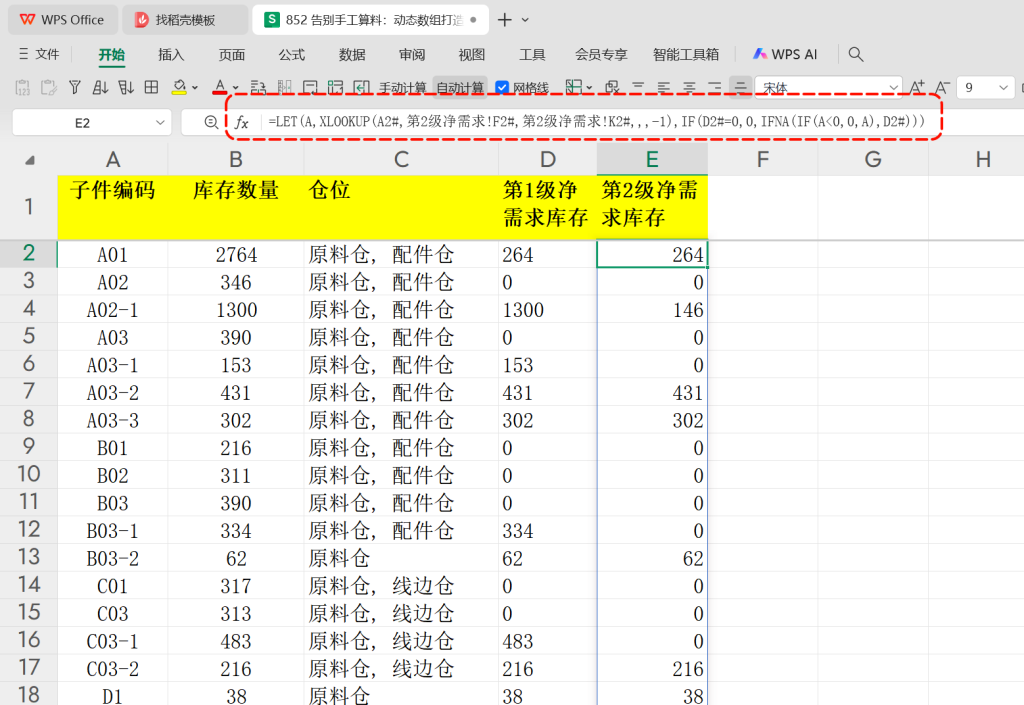1024x705 pixels.
Task: Click the ribbon search magnifier icon
Action: [856, 54]
